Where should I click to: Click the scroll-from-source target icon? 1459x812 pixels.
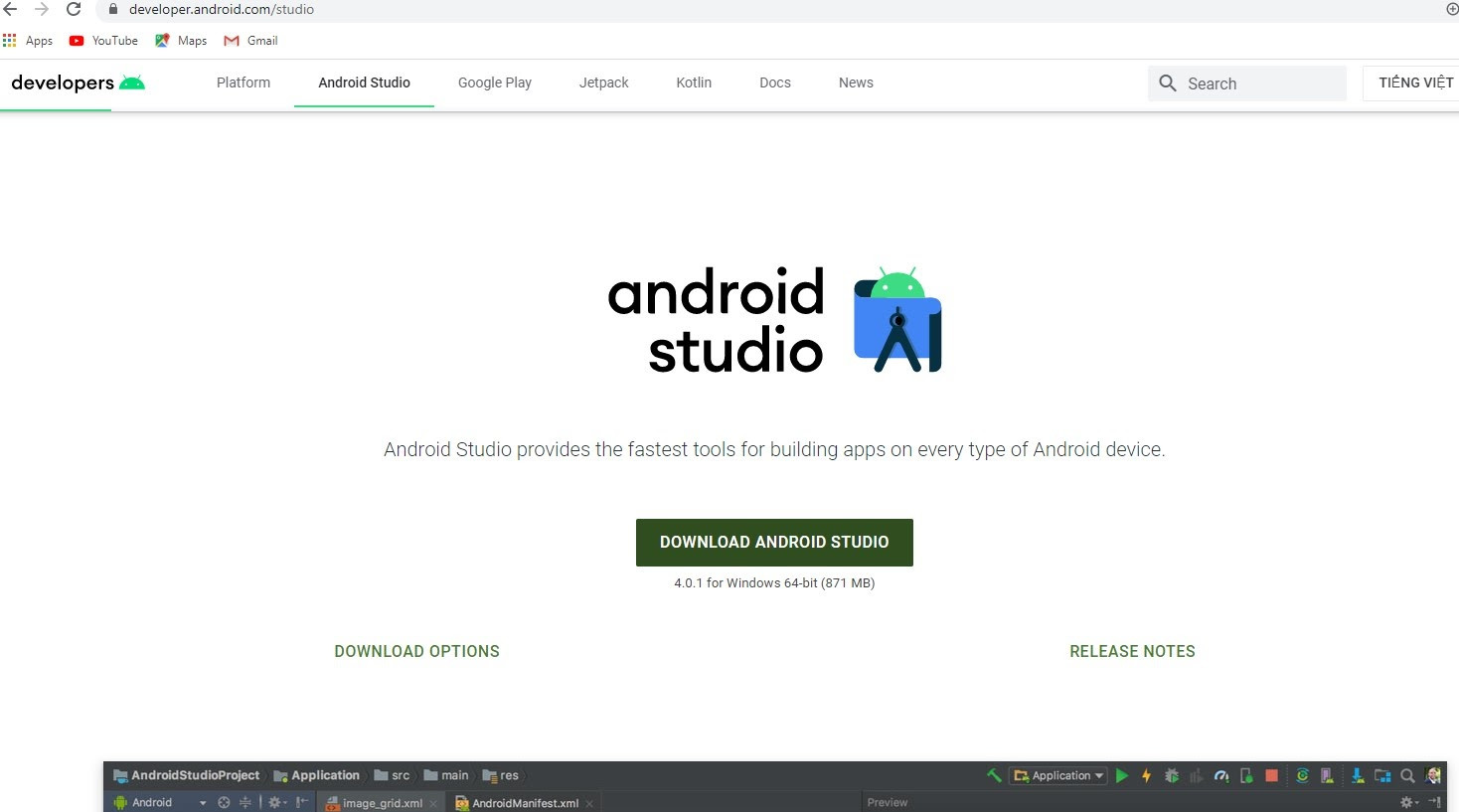224,803
